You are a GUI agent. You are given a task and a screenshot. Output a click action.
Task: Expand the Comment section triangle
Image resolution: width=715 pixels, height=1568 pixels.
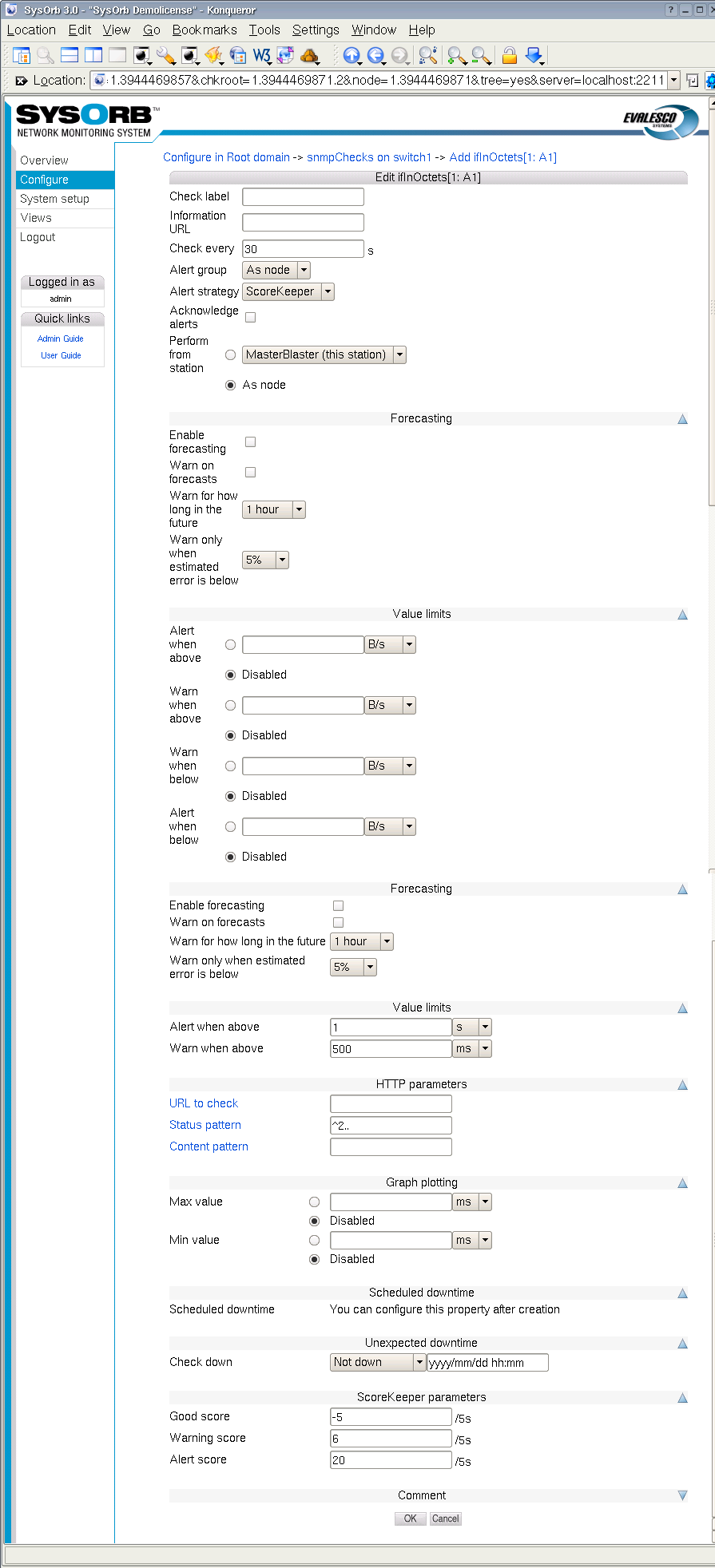click(683, 1495)
